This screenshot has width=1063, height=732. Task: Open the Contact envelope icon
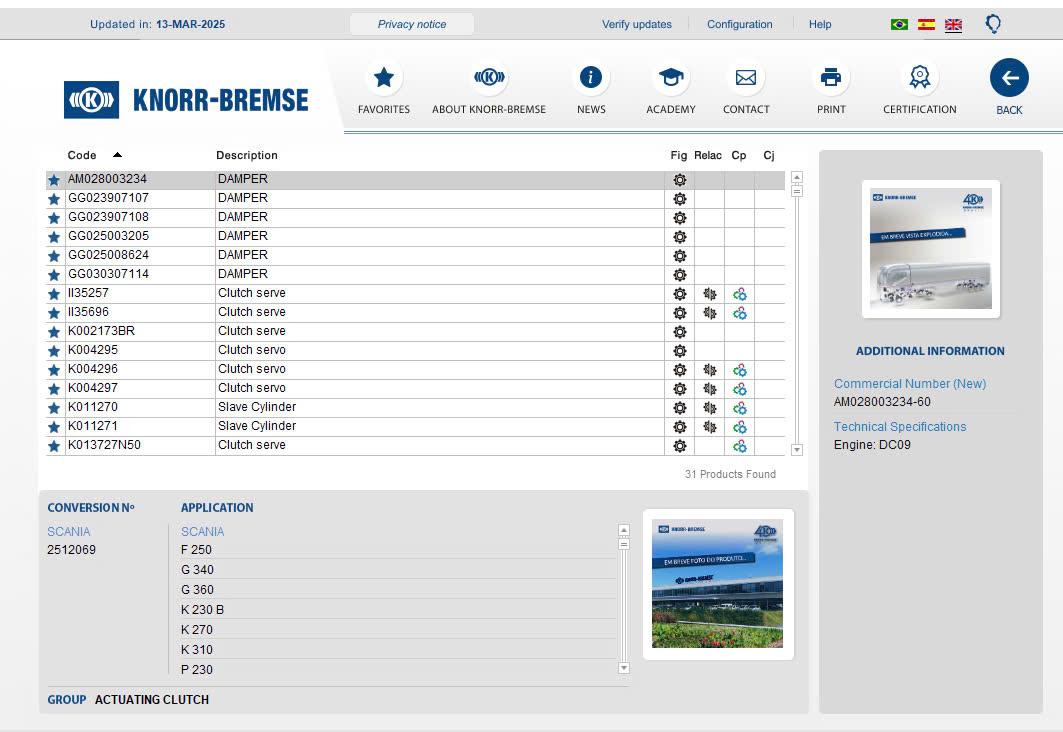(746, 77)
